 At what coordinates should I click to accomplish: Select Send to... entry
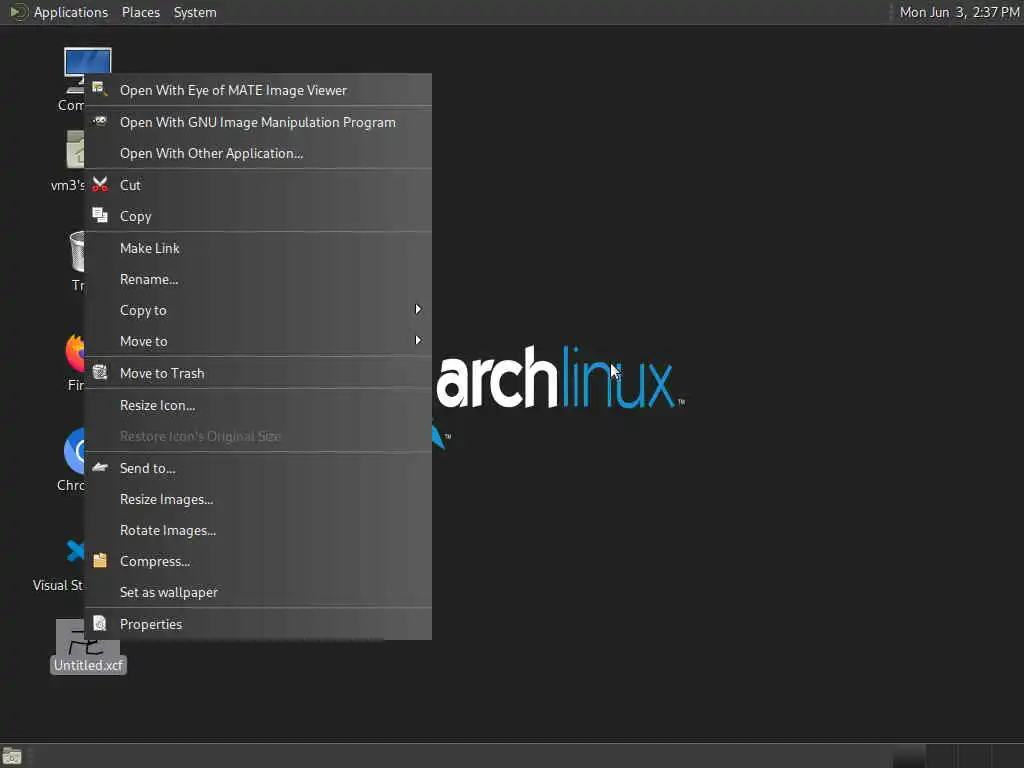coord(258,468)
